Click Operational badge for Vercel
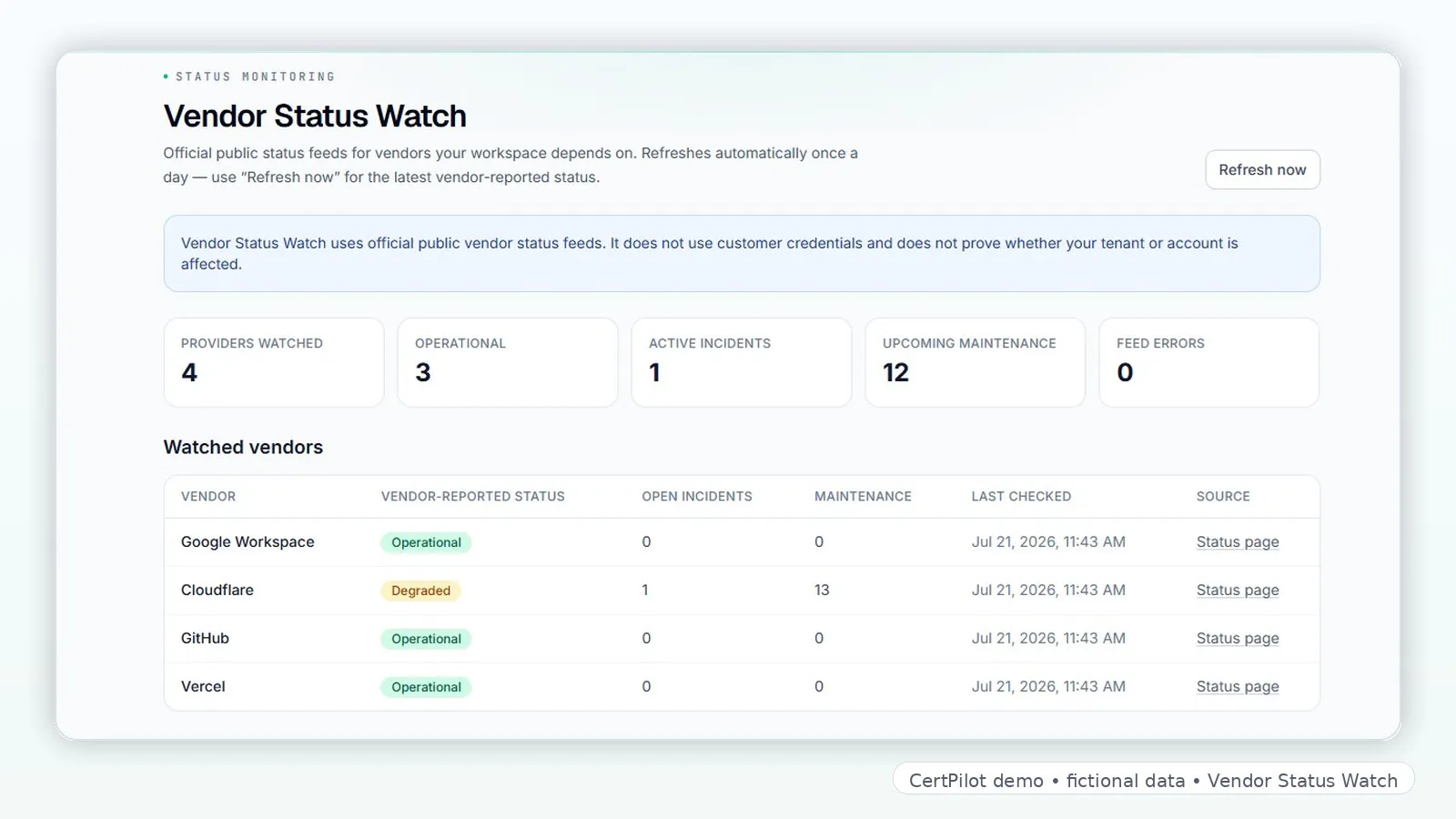 coord(426,687)
